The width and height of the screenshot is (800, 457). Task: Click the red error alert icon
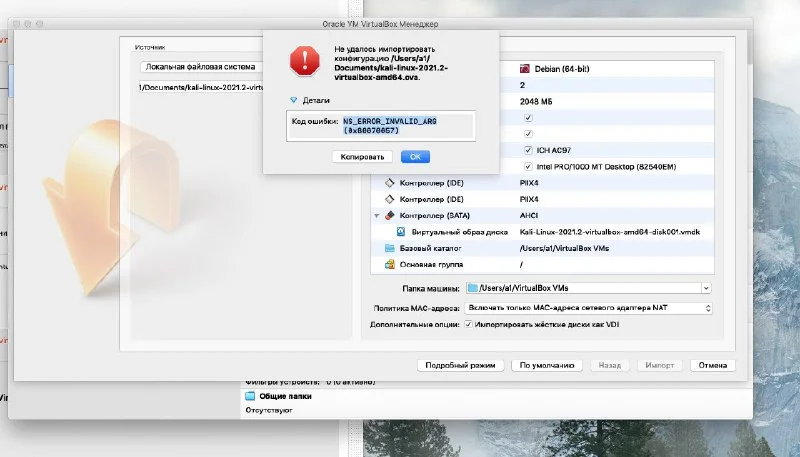(303, 61)
